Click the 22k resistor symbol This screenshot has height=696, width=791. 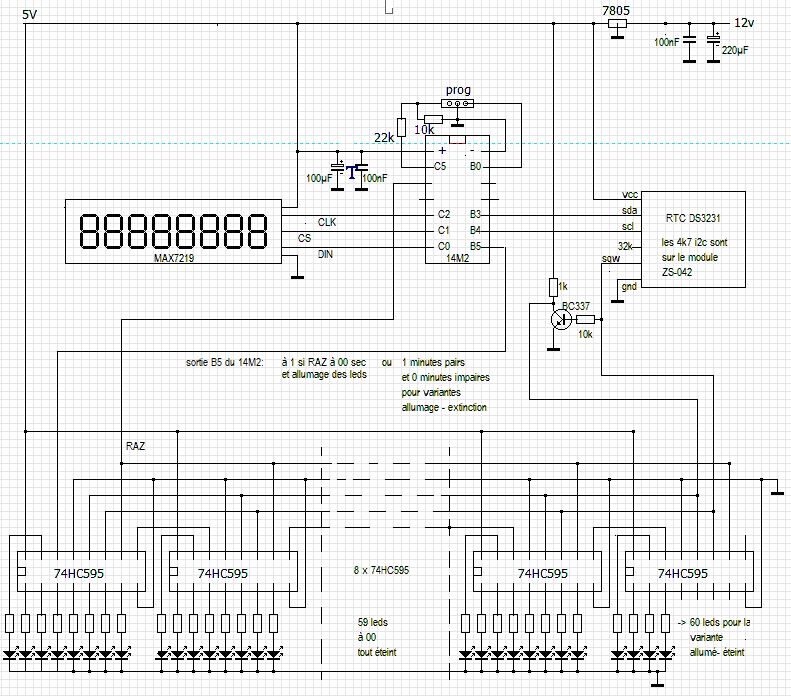tap(402, 128)
